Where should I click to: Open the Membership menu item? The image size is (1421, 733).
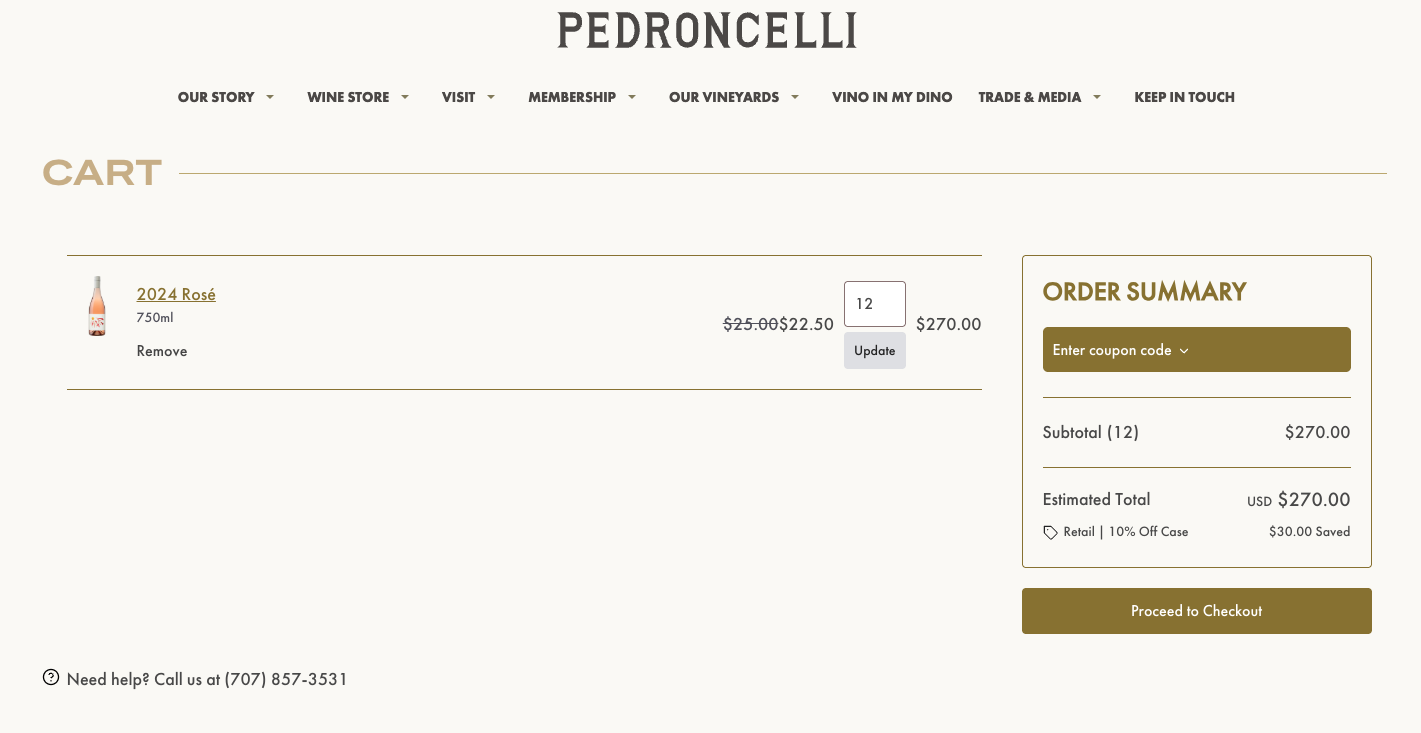pos(572,97)
